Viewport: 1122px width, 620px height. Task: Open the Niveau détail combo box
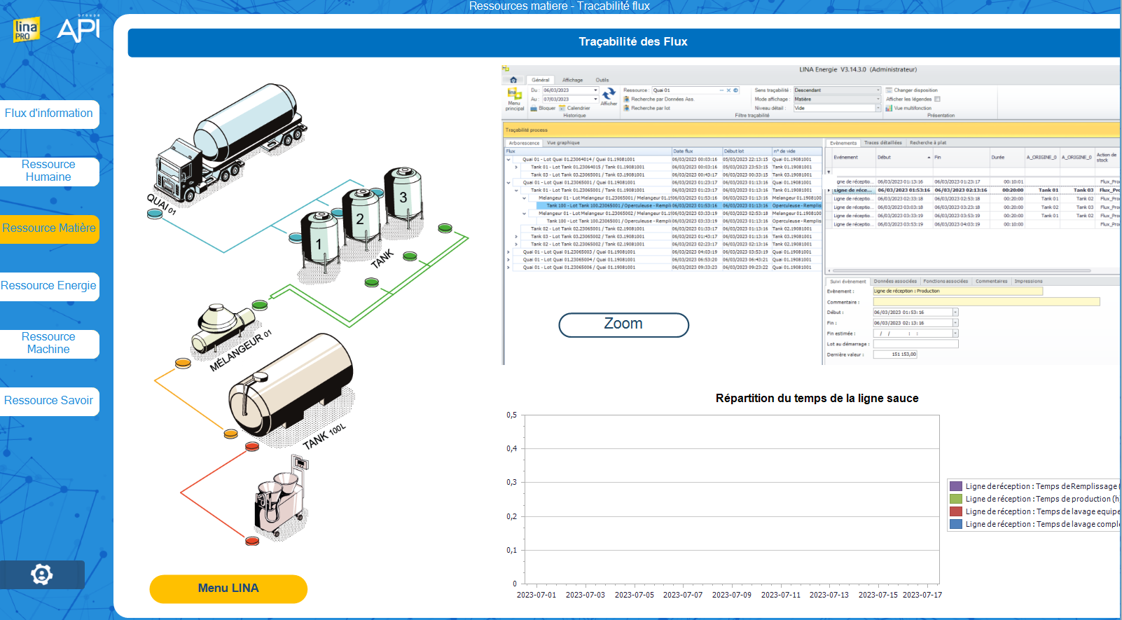(x=836, y=108)
